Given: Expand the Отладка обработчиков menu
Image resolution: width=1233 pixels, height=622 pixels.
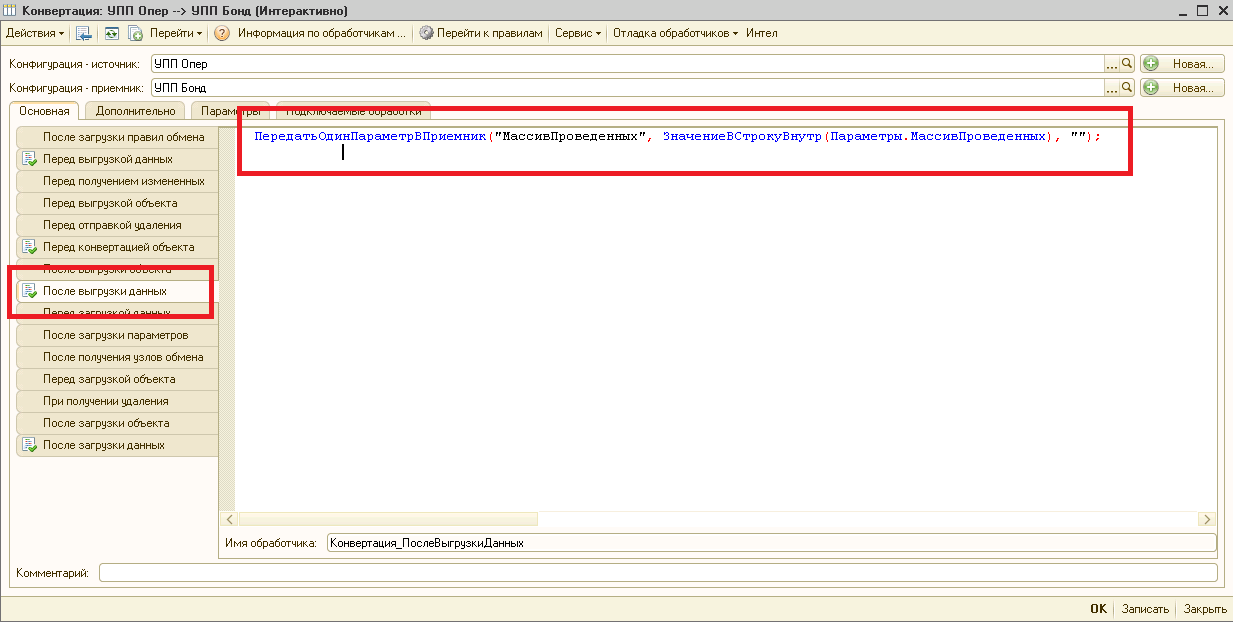Looking at the screenshot, I should (x=675, y=33).
